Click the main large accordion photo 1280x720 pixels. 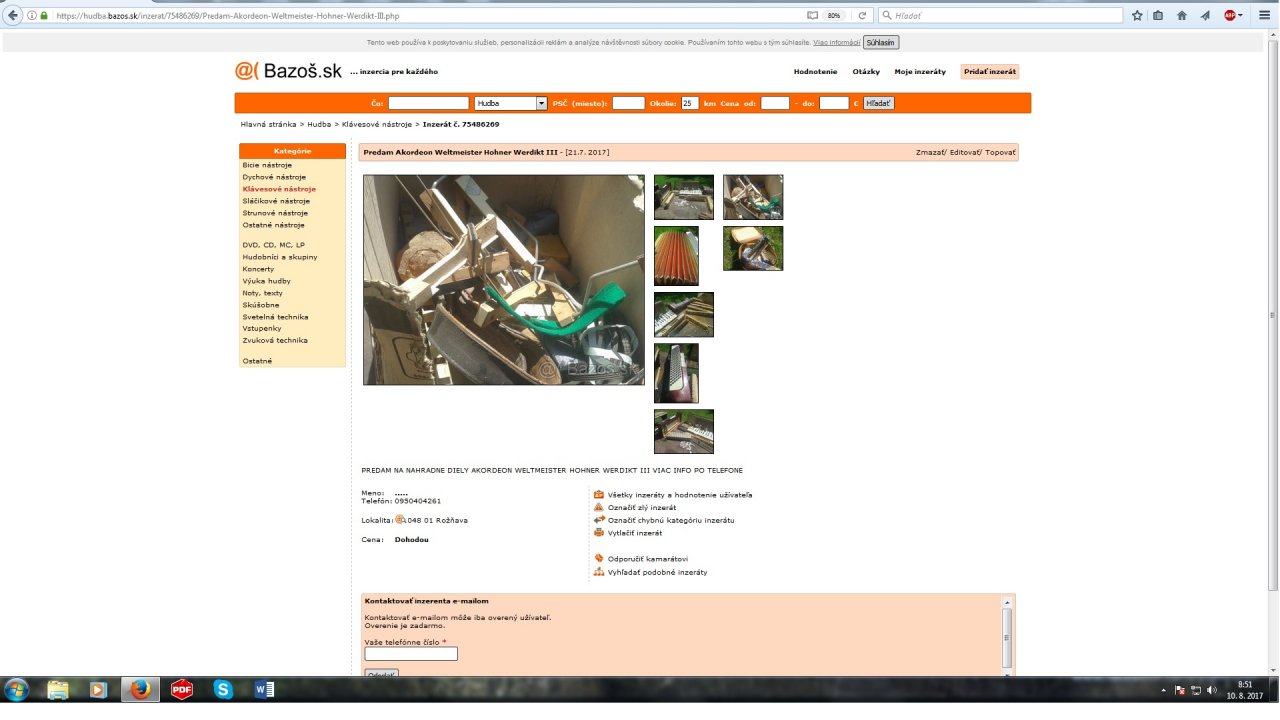(504, 280)
